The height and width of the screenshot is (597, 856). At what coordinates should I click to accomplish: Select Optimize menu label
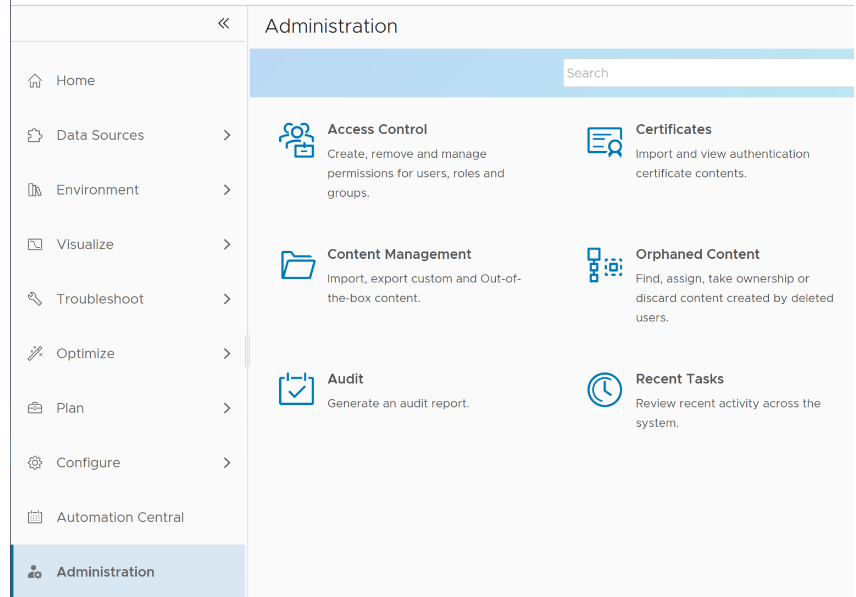[86, 354]
